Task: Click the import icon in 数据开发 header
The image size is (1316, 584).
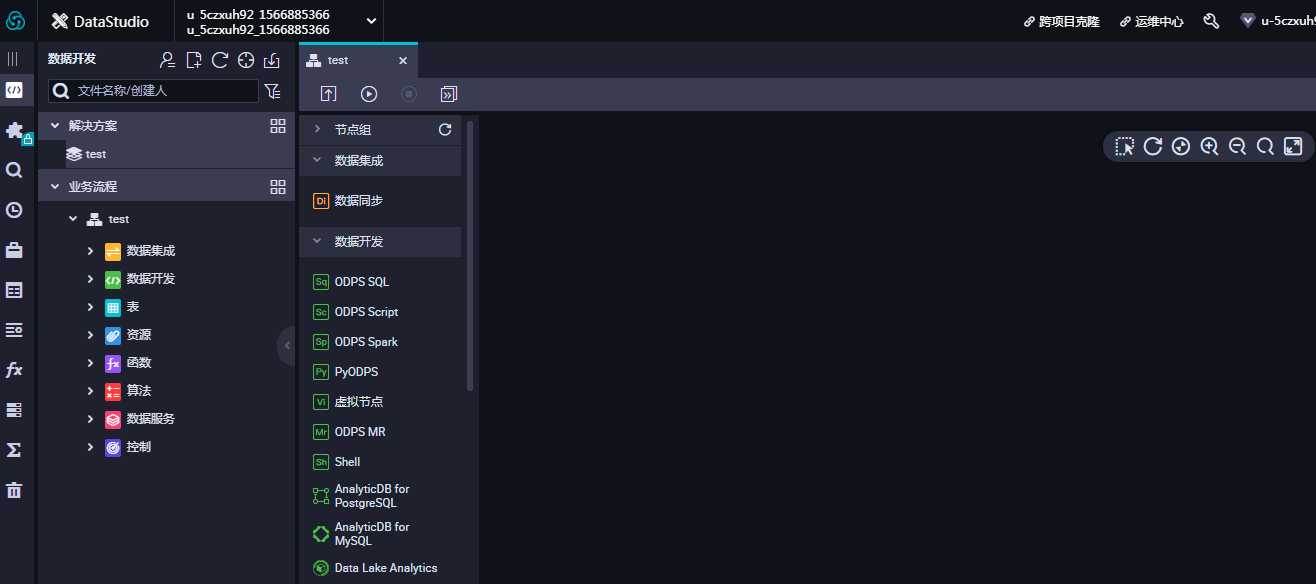Action: tap(271, 60)
